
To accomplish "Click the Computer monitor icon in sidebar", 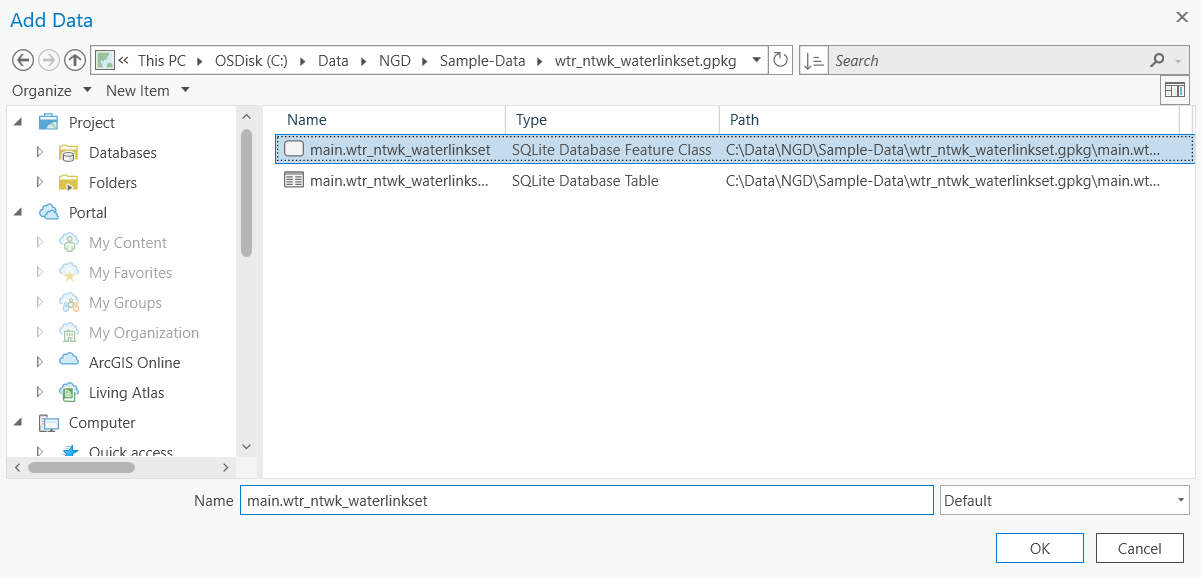I will 48,423.
